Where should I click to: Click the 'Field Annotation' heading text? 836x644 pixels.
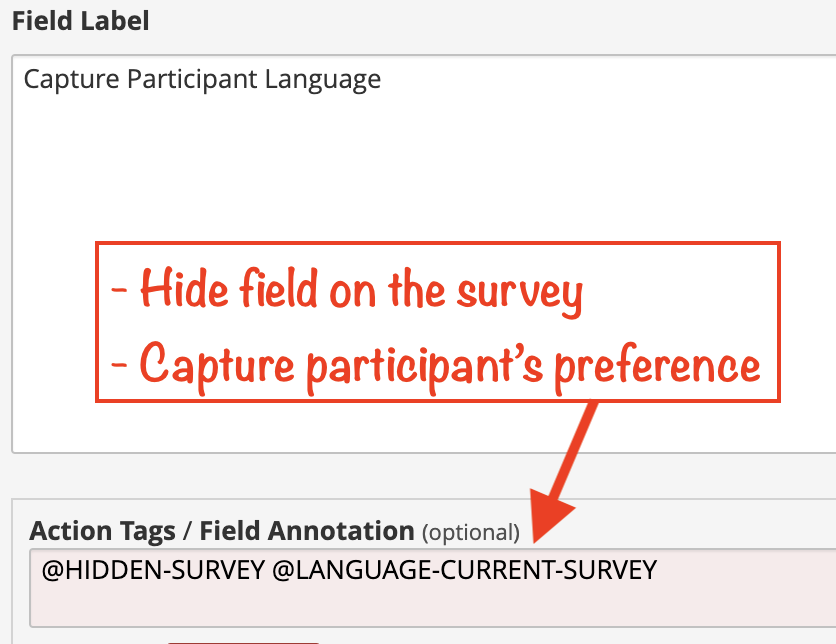pyautogui.click(x=307, y=531)
